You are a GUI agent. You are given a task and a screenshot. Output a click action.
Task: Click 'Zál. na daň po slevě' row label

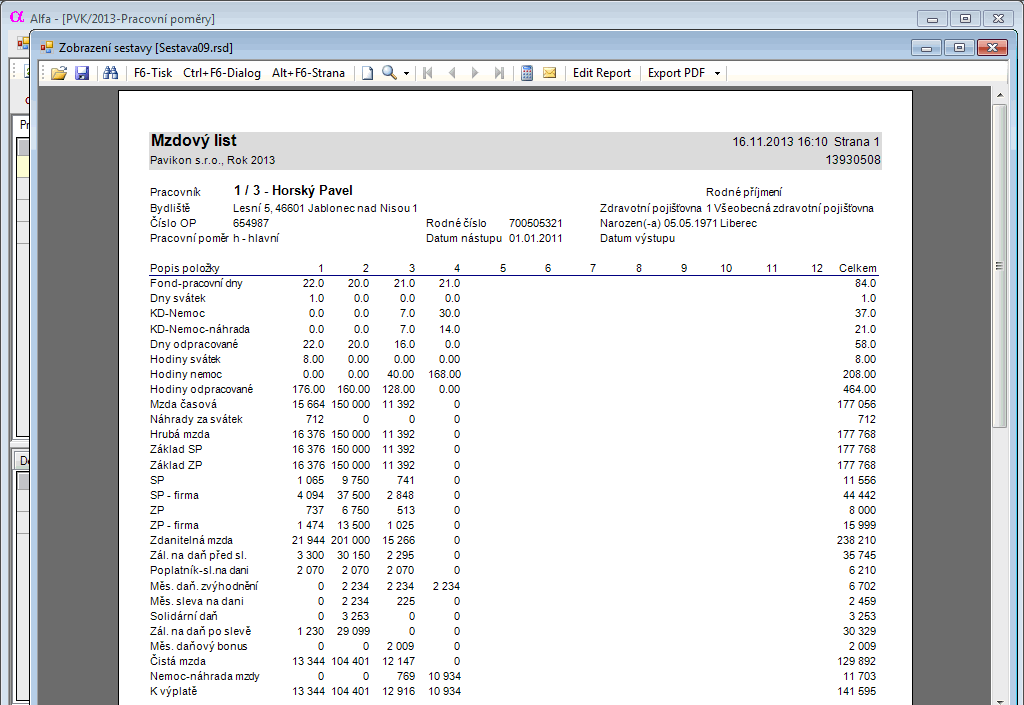point(200,631)
